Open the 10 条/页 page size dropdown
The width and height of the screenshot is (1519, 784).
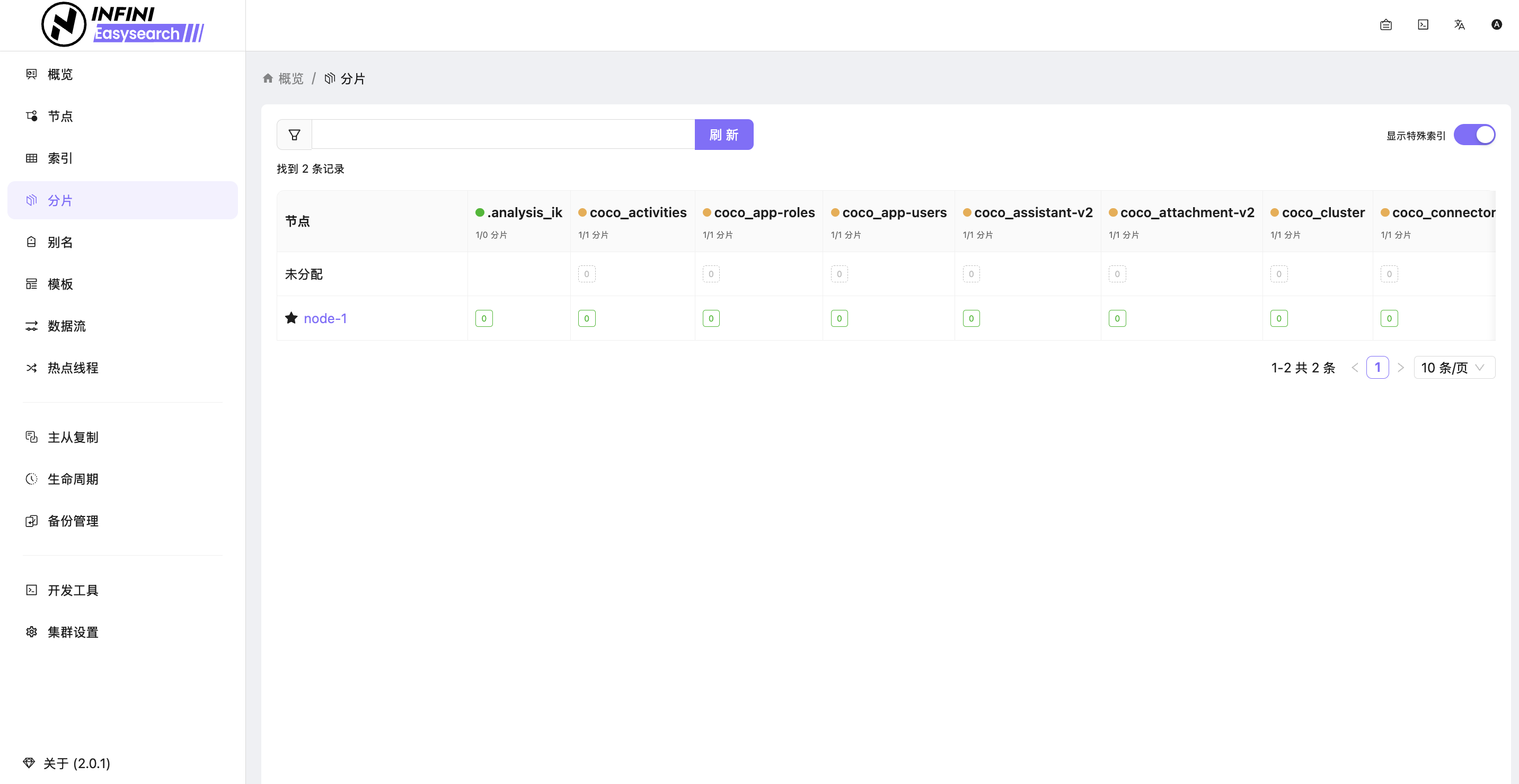tap(1454, 368)
